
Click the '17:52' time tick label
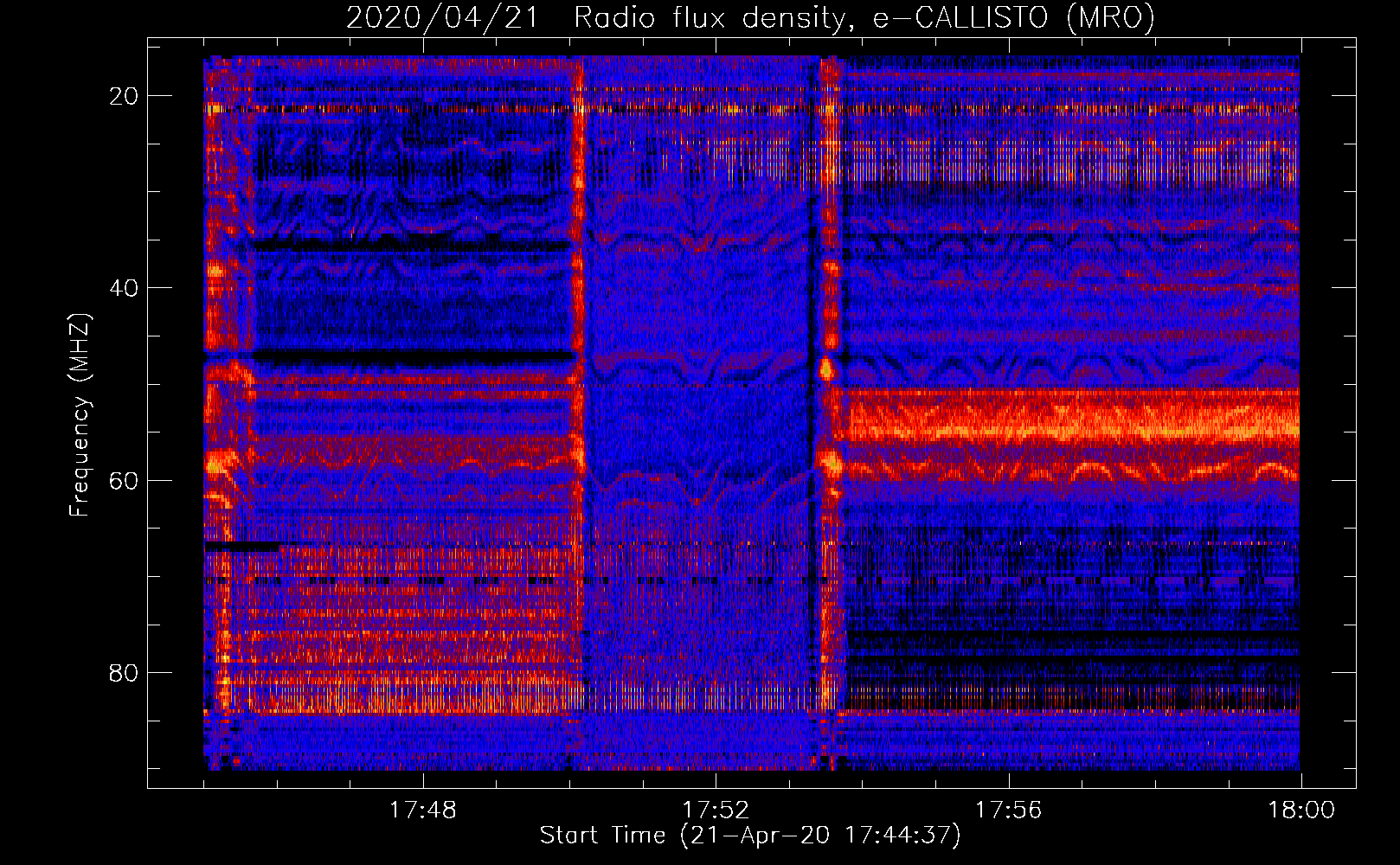(x=716, y=811)
